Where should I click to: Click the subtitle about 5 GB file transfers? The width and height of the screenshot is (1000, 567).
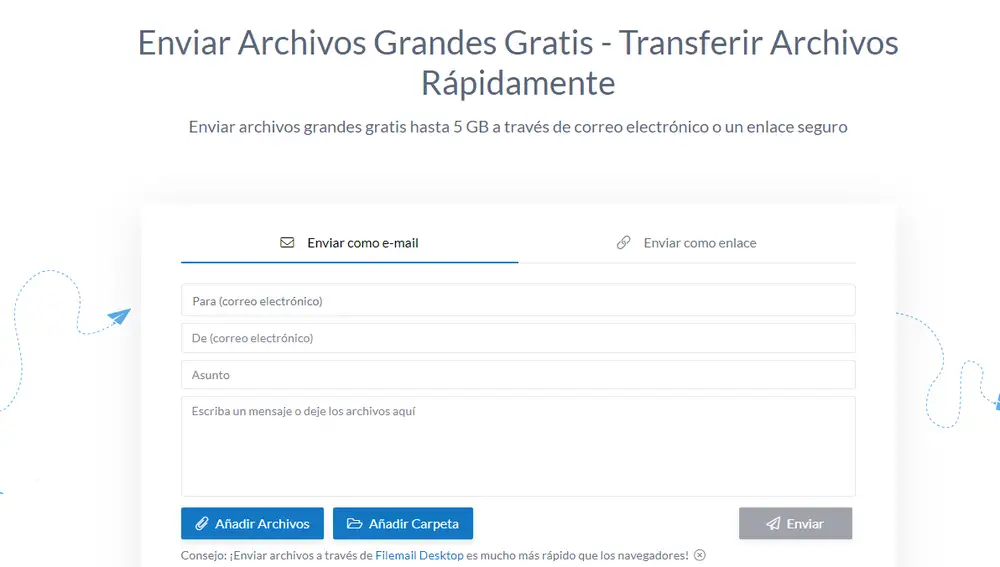[518, 127]
